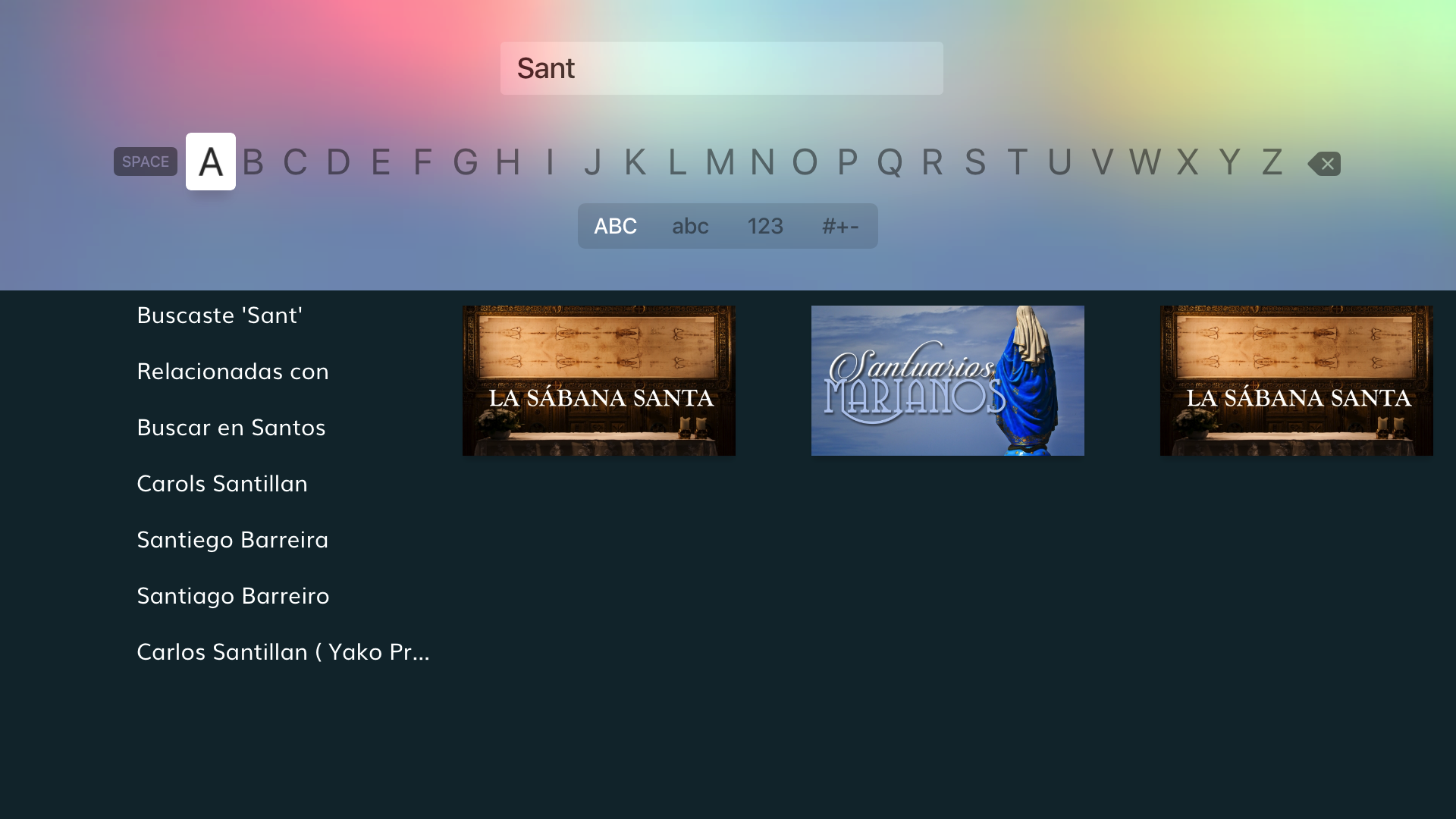The width and height of the screenshot is (1456, 819).
Task: Select the letter Z key
Action: [x=1272, y=162]
